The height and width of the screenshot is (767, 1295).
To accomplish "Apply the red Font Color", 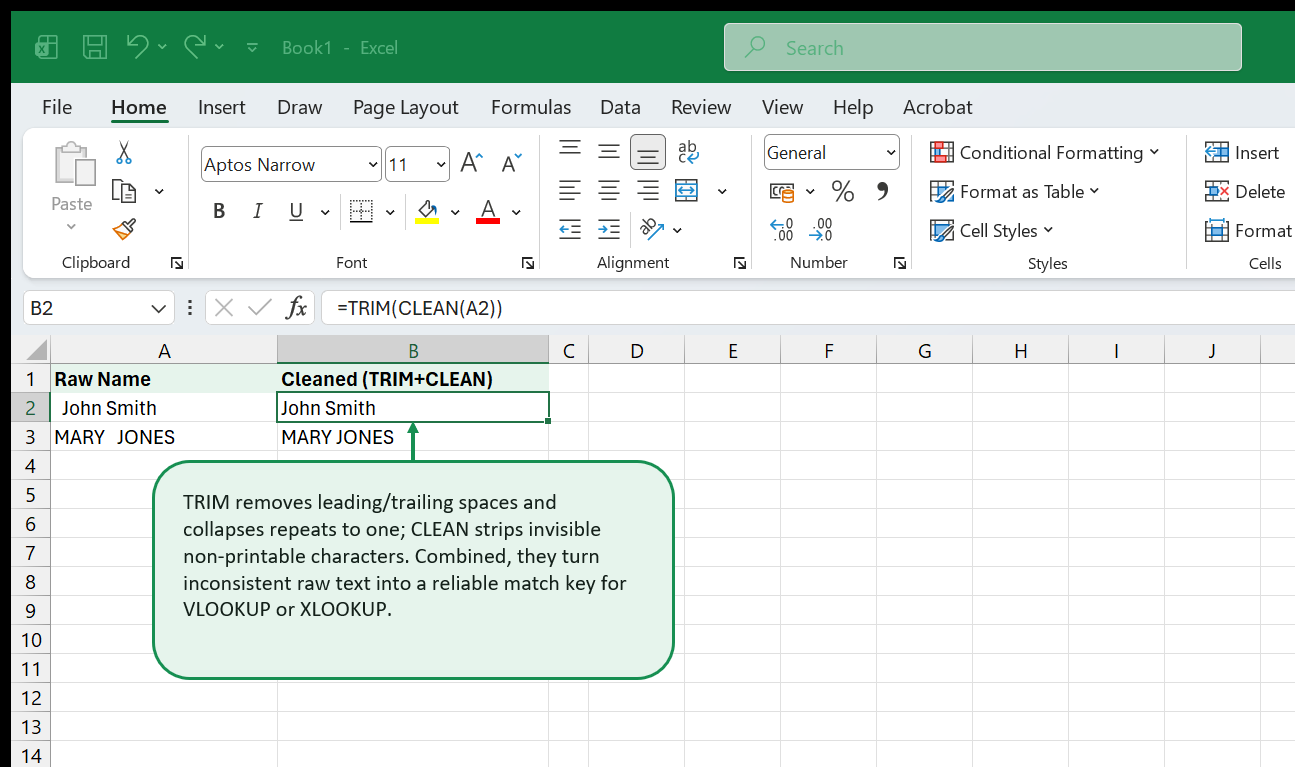I will click(488, 211).
